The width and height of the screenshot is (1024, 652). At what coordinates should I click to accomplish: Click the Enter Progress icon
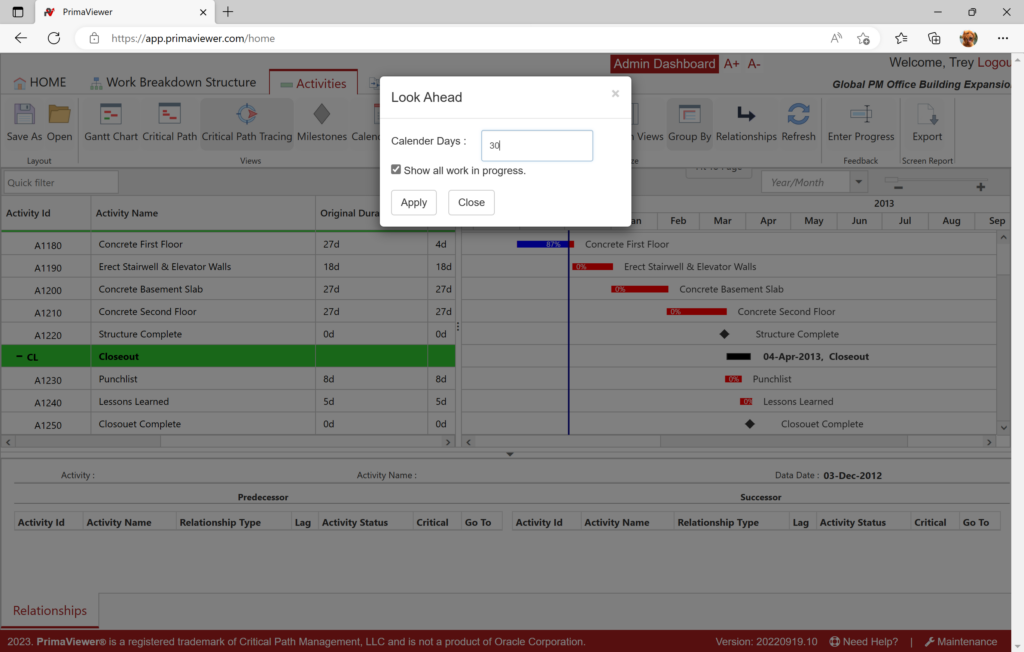860,115
